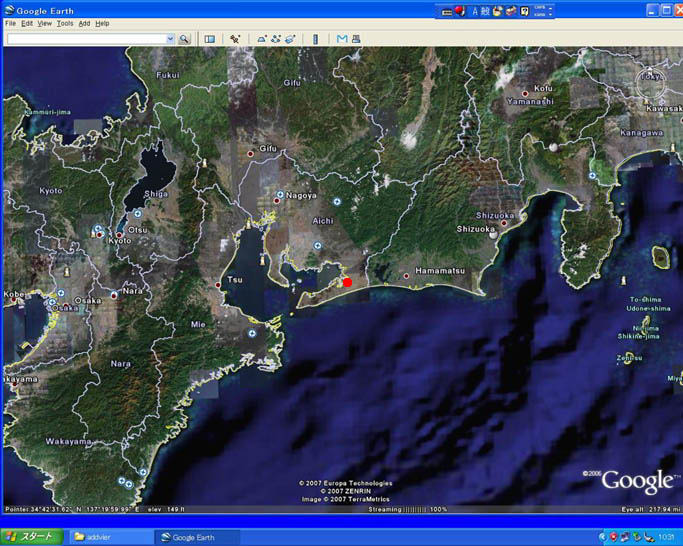
Task: Click the 'elev 149 ft' status text
Action: tap(166, 509)
